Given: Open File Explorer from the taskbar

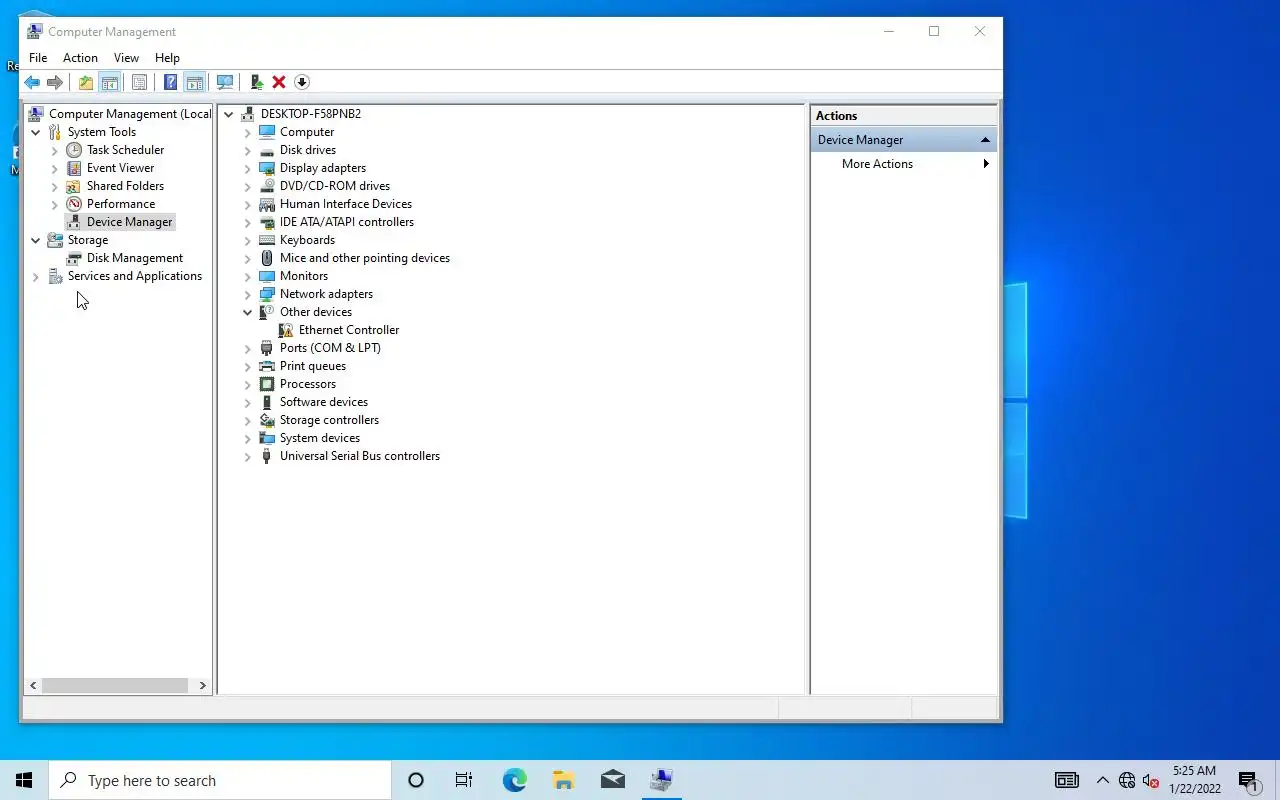Looking at the screenshot, I should point(563,780).
